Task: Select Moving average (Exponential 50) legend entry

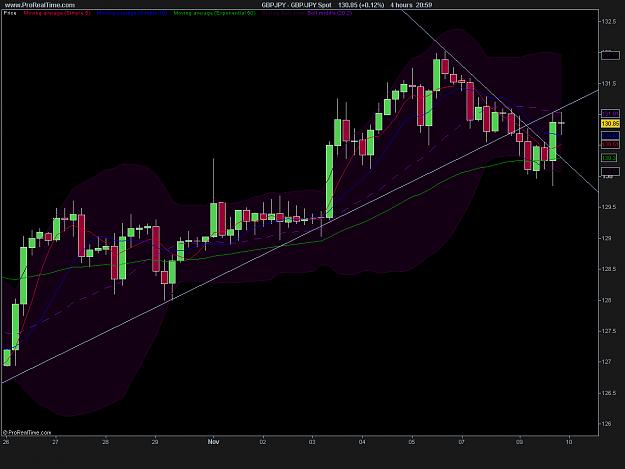Action: tap(214, 13)
